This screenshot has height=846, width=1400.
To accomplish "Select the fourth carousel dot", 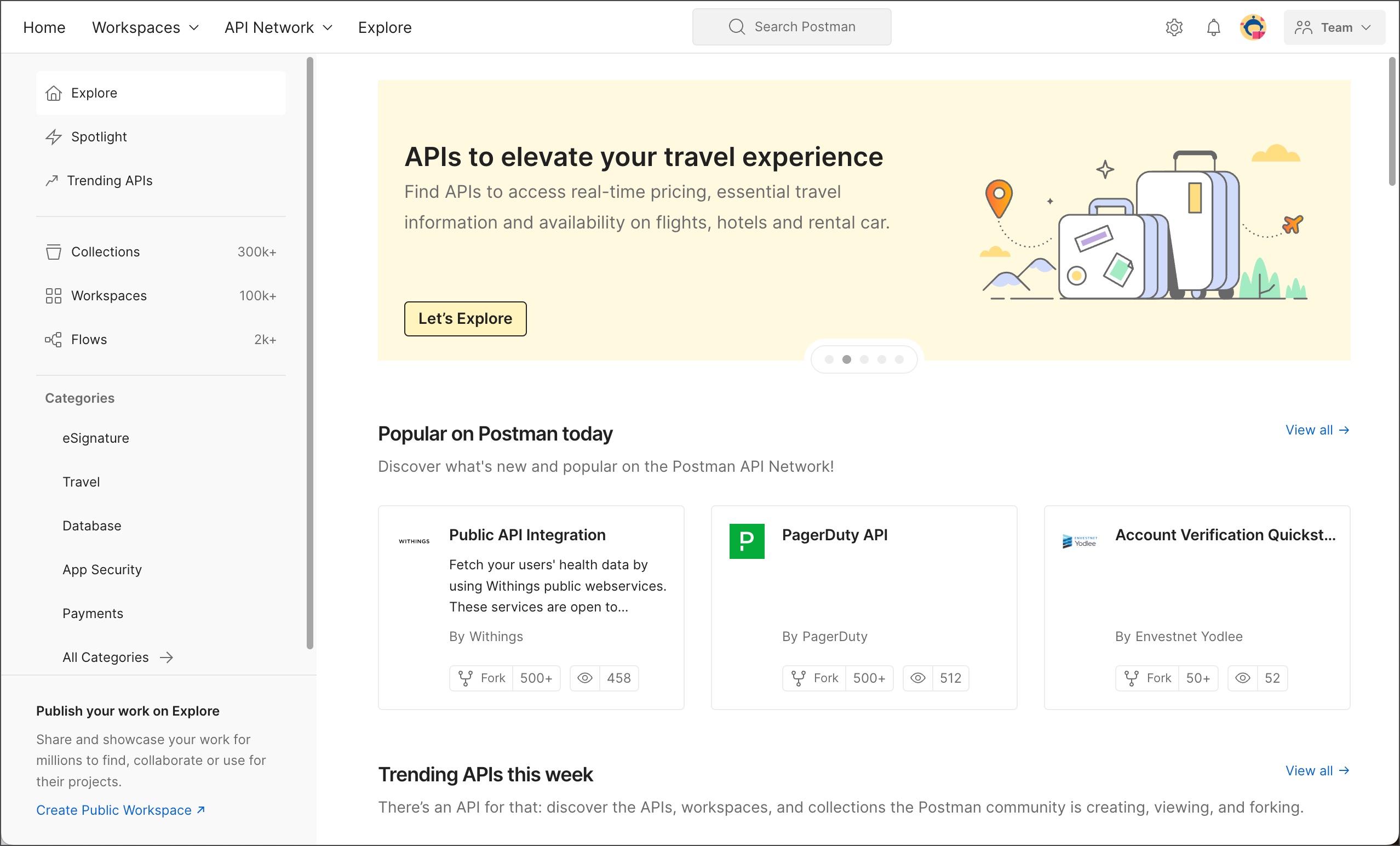I will (x=882, y=359).
